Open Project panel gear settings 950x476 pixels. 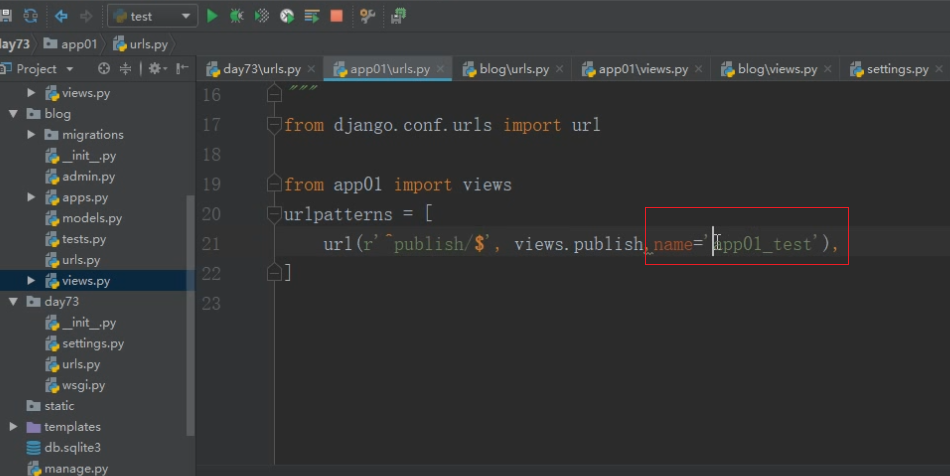158,69
